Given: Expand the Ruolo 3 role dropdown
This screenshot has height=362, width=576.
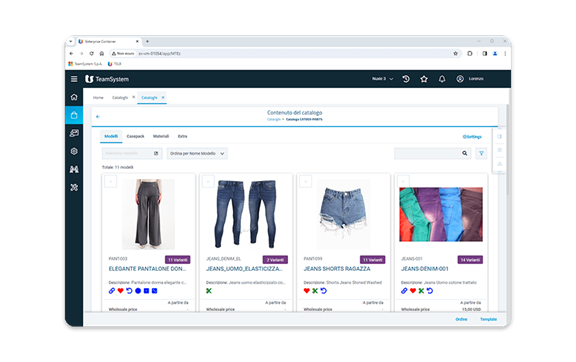Looking at the screenshot, I should coord(382,79).
